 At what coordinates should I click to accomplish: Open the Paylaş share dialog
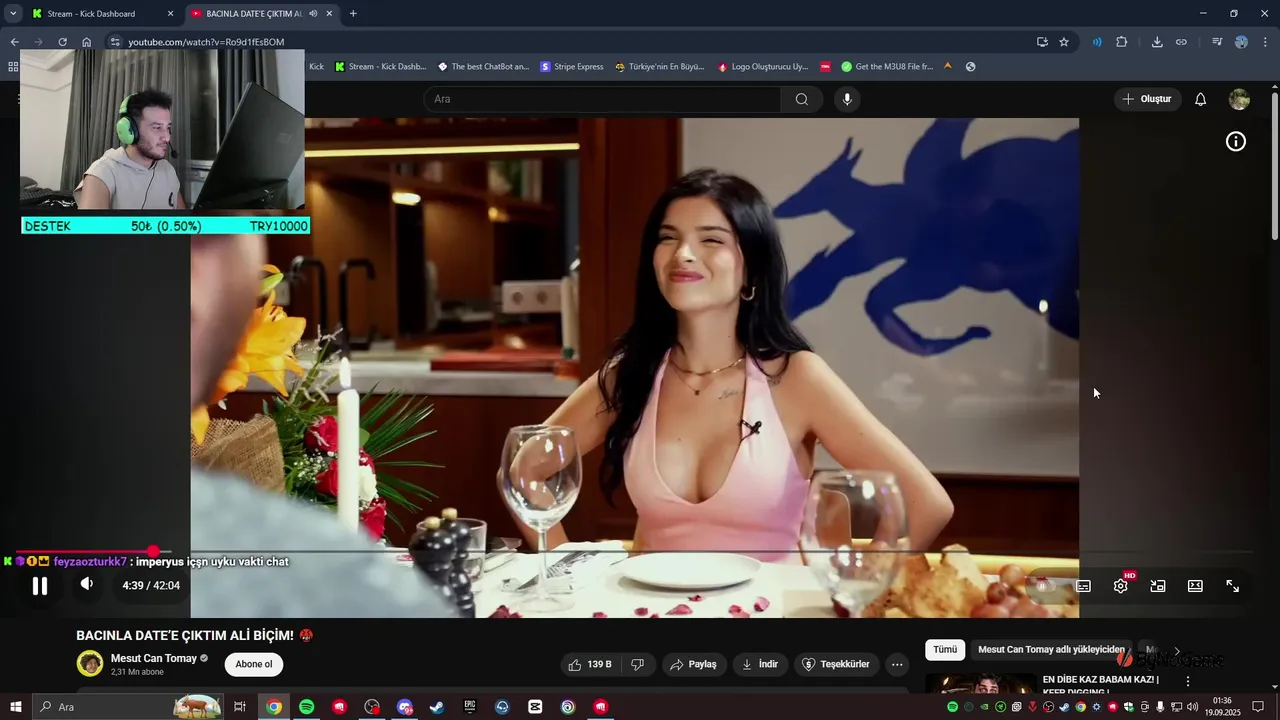click(693, 664)
